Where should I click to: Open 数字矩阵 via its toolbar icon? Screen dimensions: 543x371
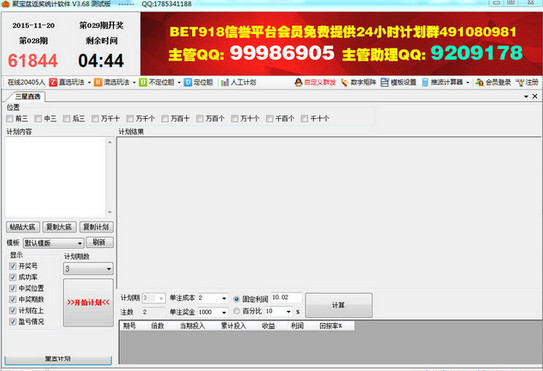point(345,82)
